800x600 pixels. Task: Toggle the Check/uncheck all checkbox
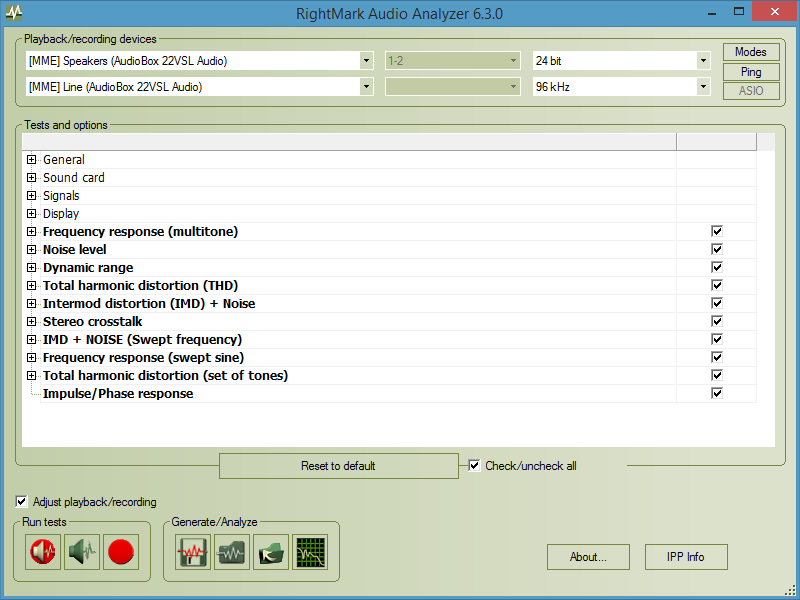pyautogui.click(x=474, y=465)
